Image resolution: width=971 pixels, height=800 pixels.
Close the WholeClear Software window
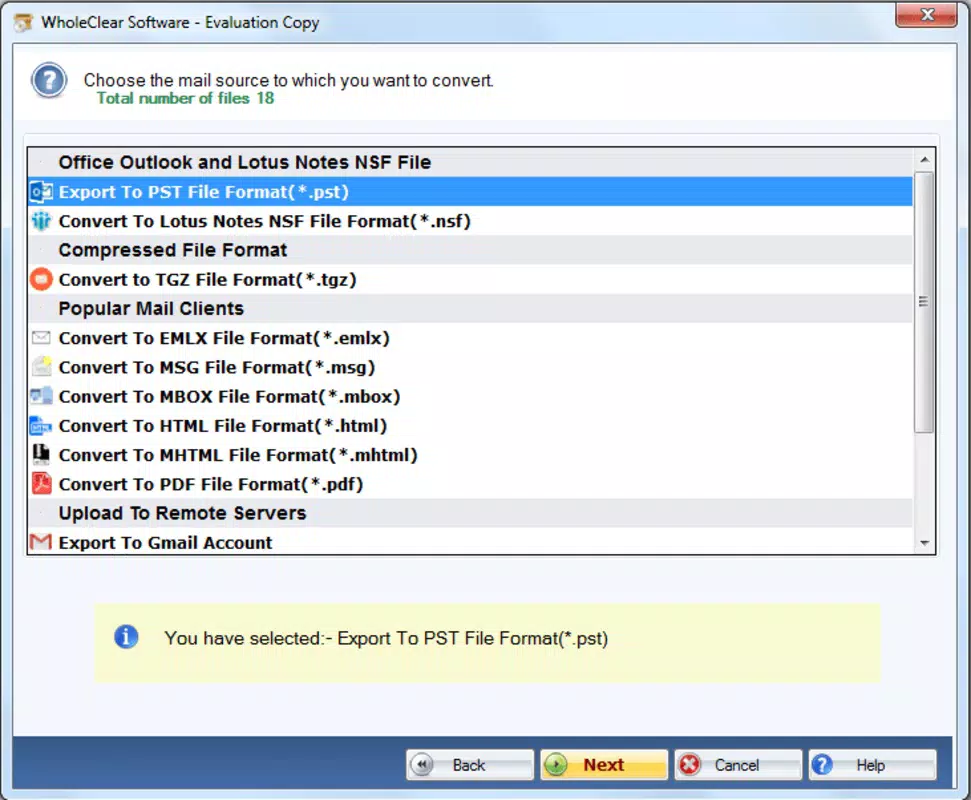tap(926, 15)
